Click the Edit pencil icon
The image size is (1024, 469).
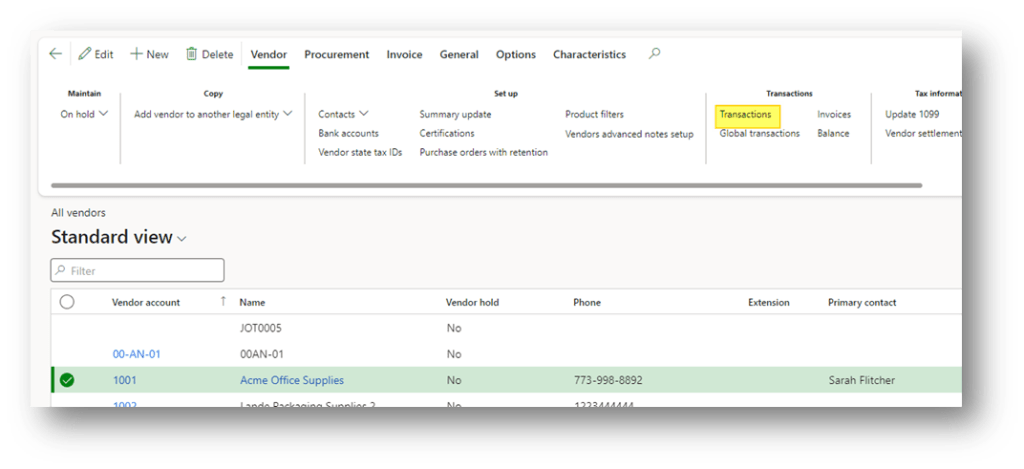[85, 54]
